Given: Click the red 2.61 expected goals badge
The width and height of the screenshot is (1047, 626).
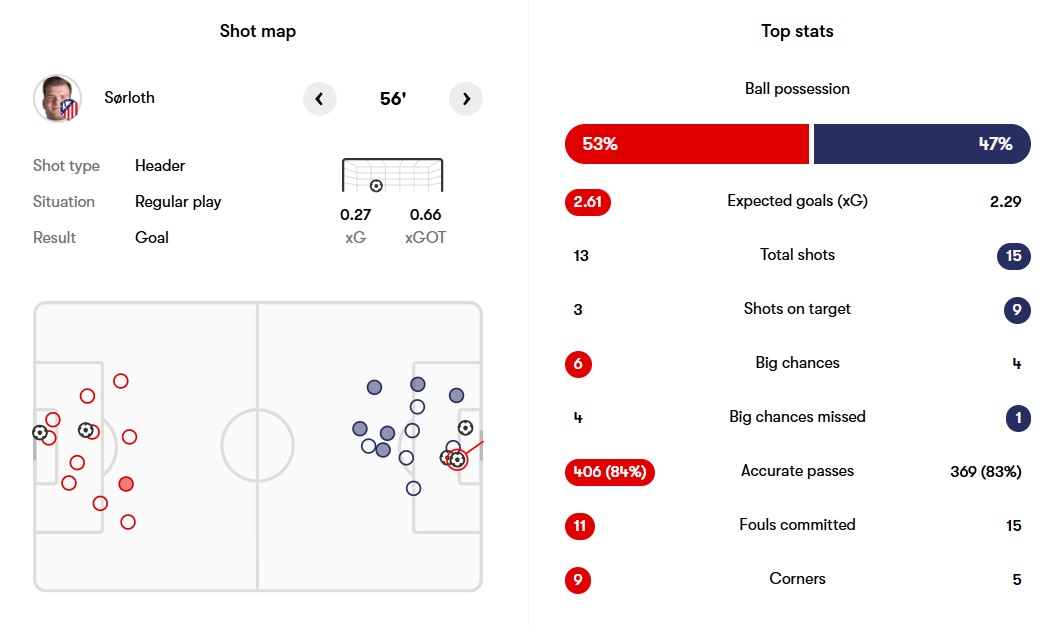Looking at the screenshot, I should coord(587,202).
